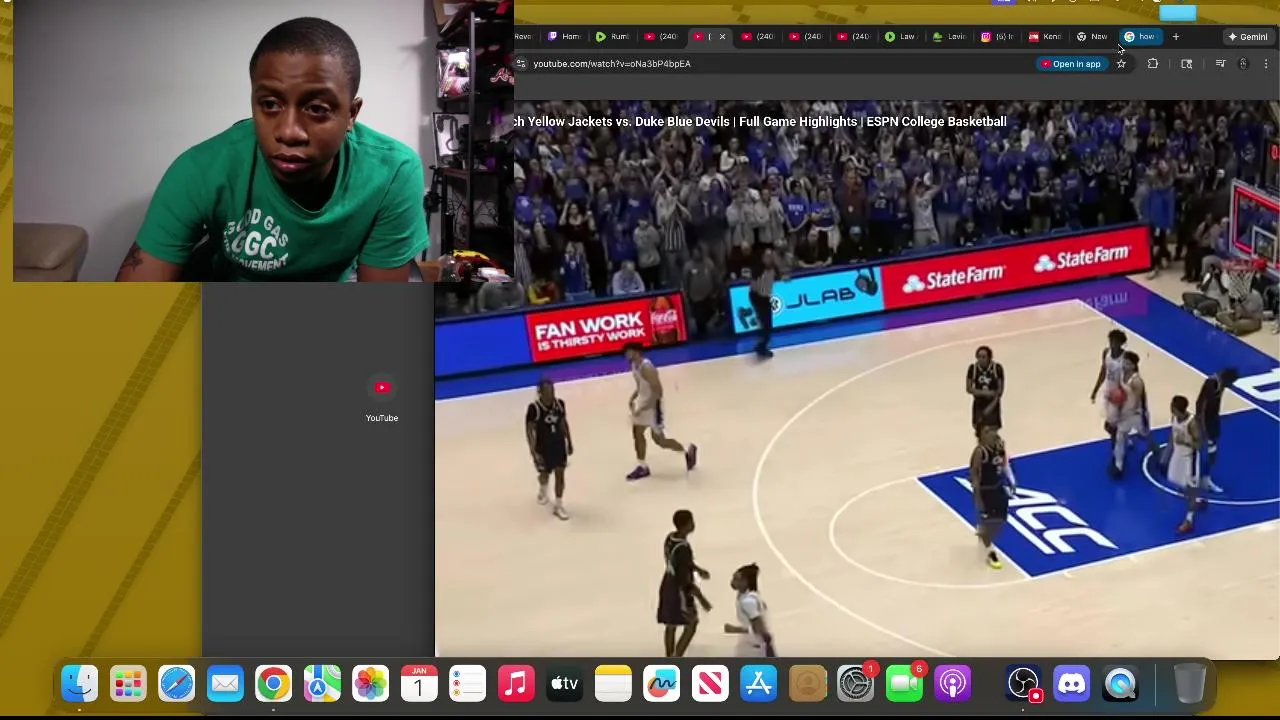The height and width of the screenshot is (720, 1280).
Task: Click the OBS Studio dock icon
Action: pyautogui.click(x=1023, y=684)
